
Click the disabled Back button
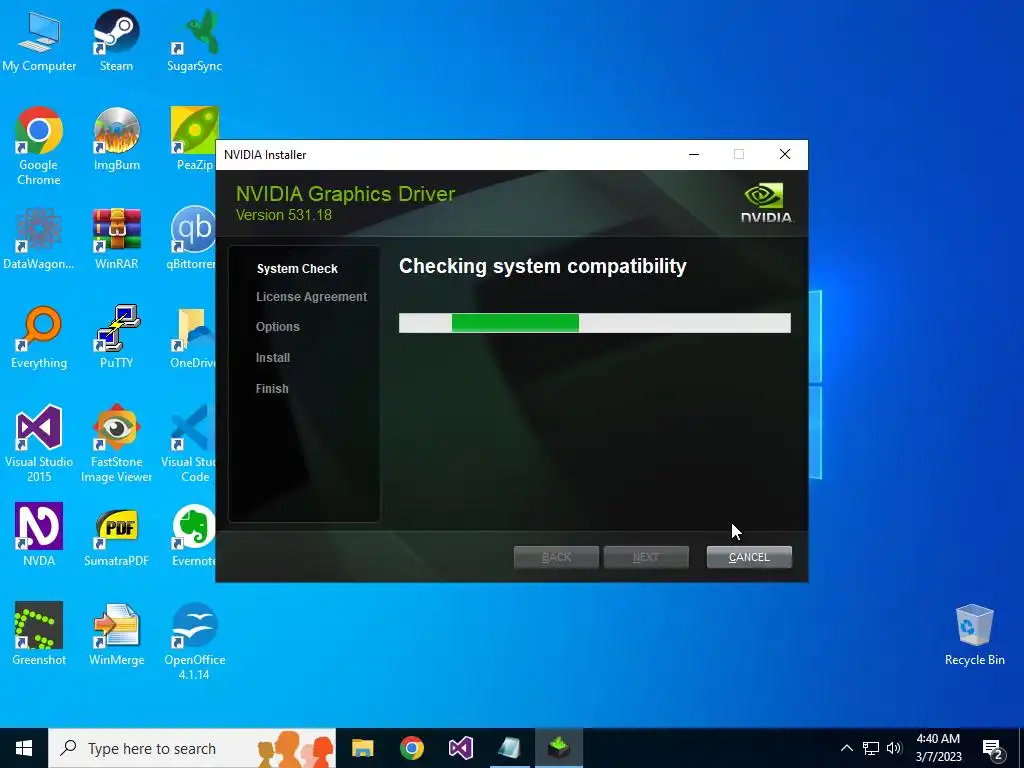coord(556,557)
